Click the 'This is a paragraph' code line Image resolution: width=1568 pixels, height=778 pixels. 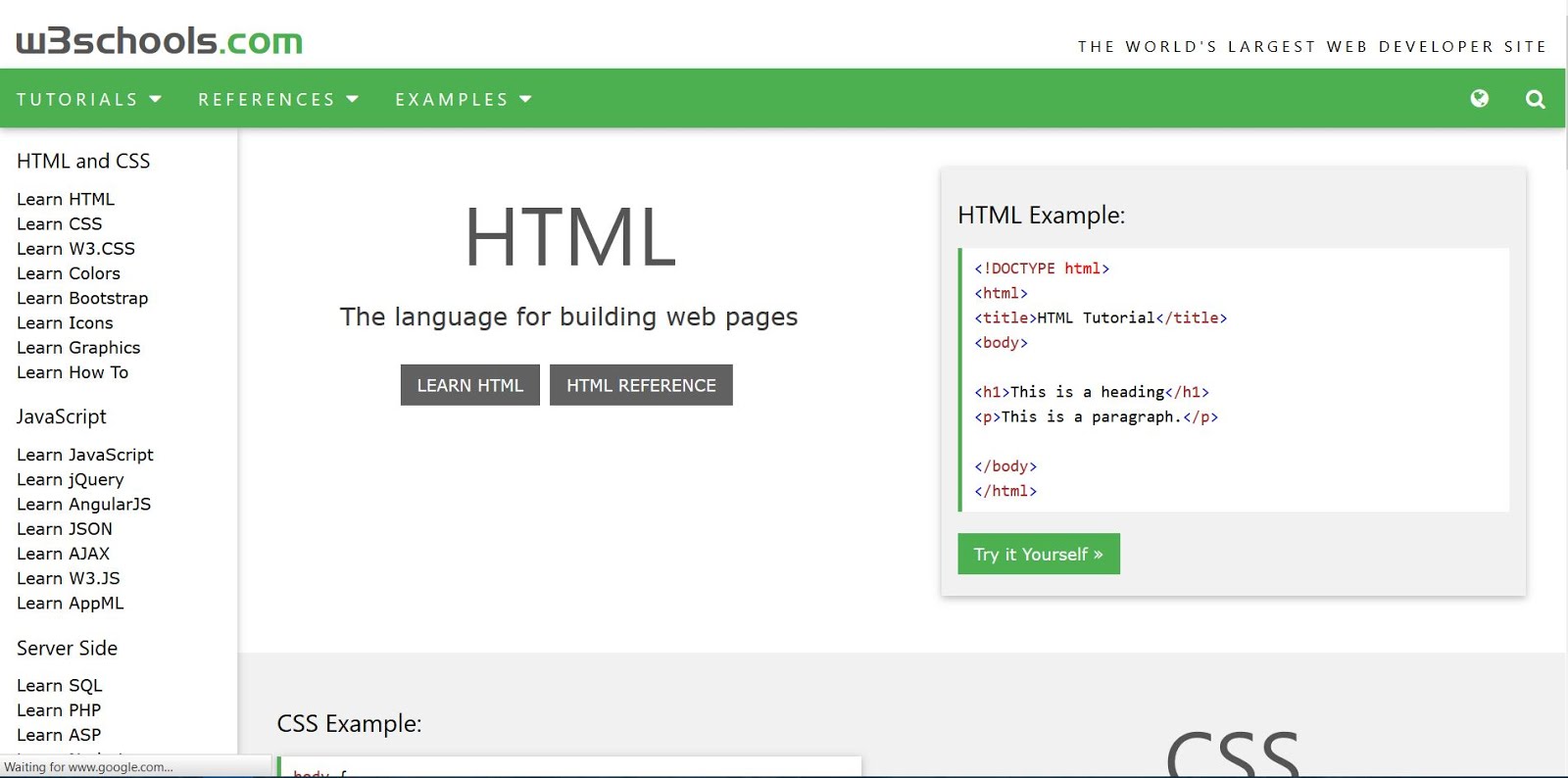coord(1097,416)
